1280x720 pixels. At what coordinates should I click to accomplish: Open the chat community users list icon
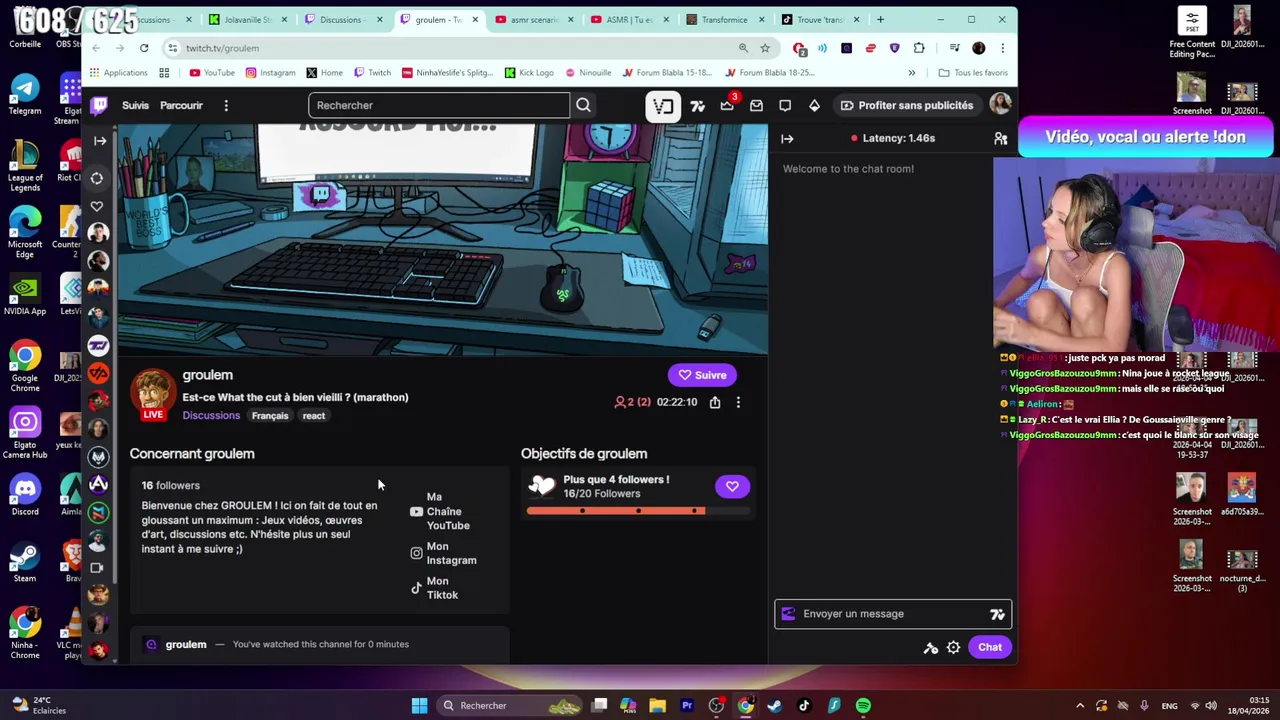pos(1000,138)
